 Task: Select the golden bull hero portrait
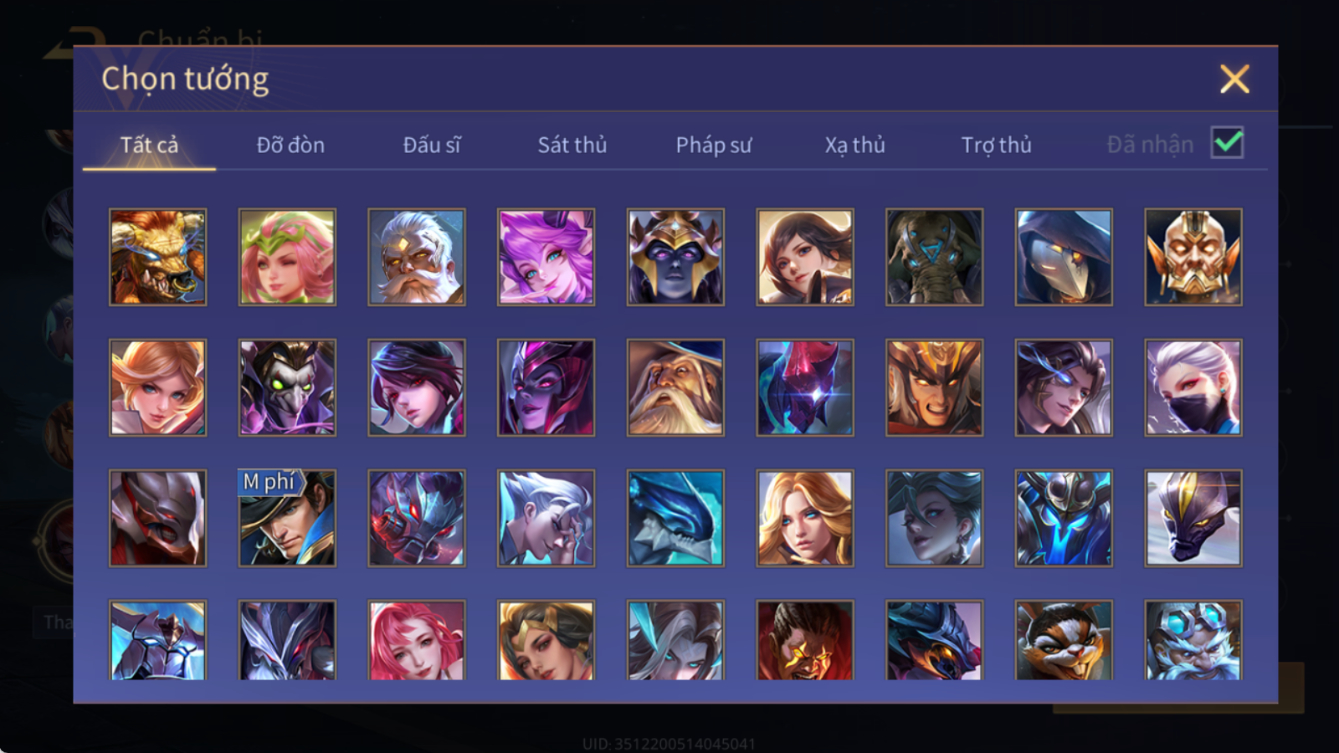point(158,257)
